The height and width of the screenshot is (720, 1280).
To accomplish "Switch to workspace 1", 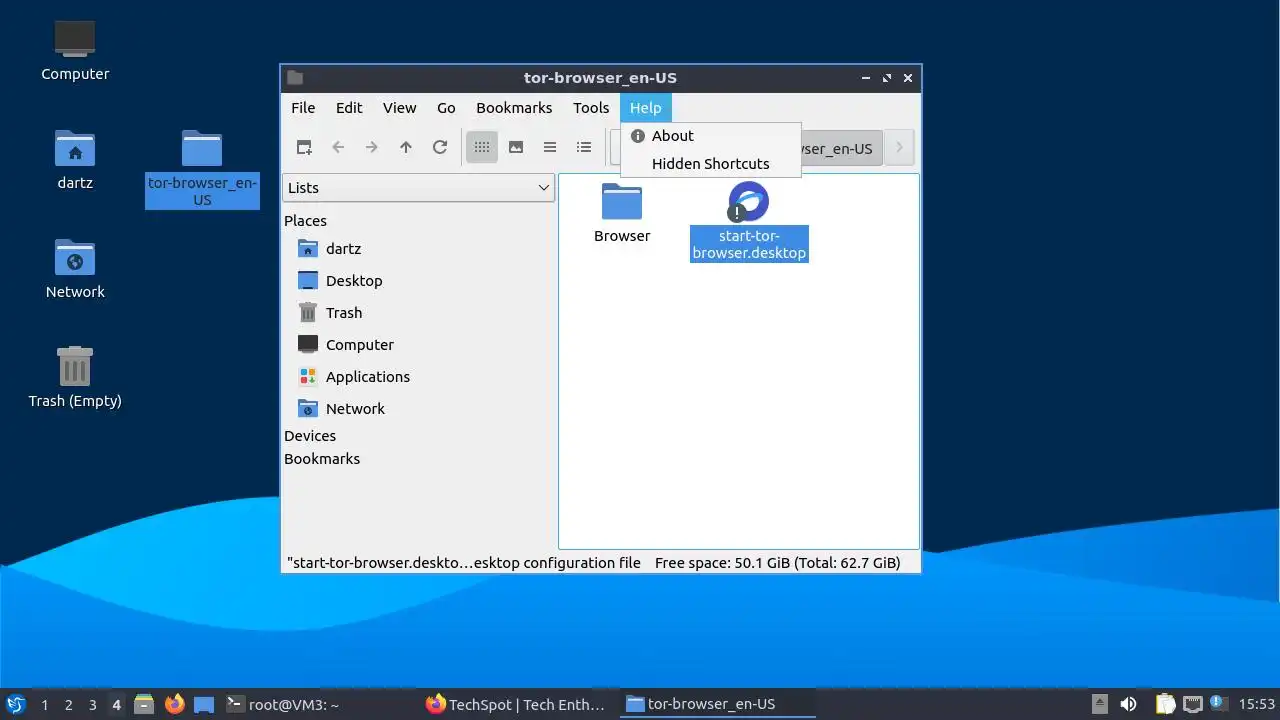I will (x=44, y=704).
